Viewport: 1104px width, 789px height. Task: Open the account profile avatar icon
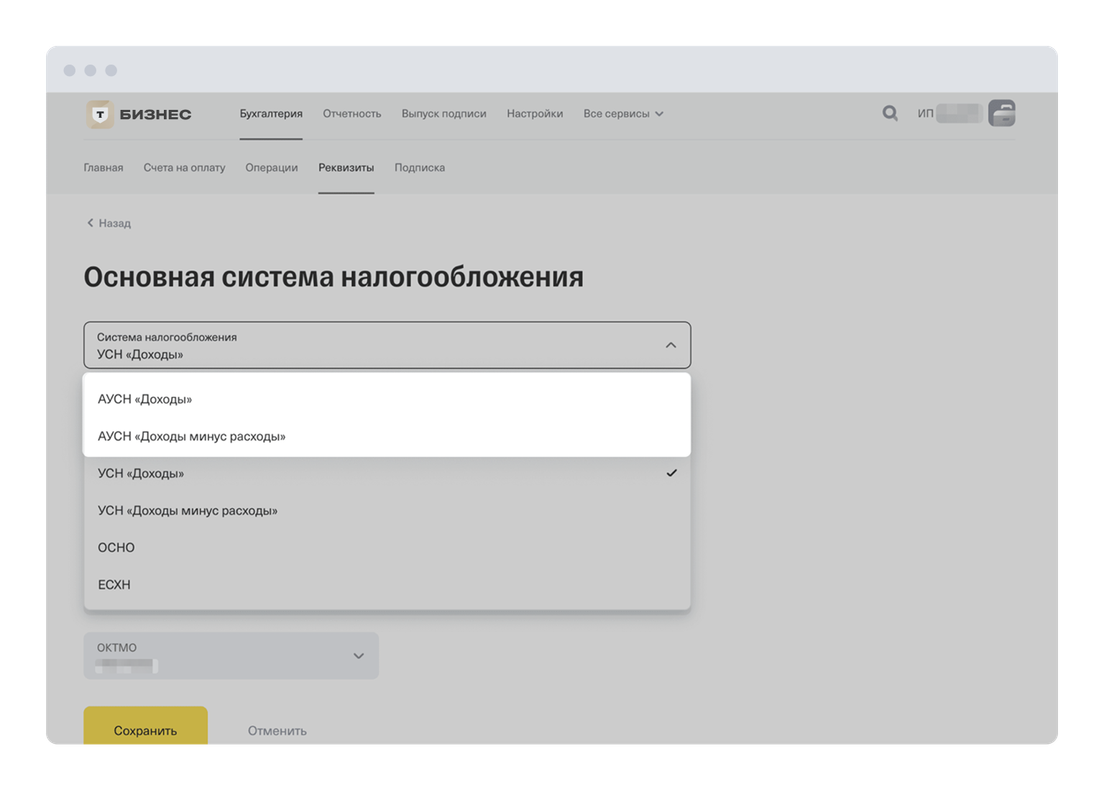1001,114
